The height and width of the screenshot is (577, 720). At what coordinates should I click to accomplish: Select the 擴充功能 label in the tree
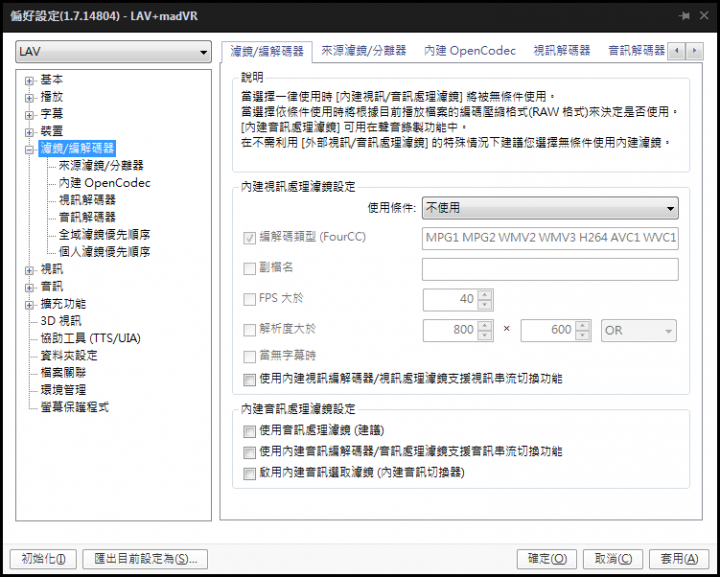63,304
